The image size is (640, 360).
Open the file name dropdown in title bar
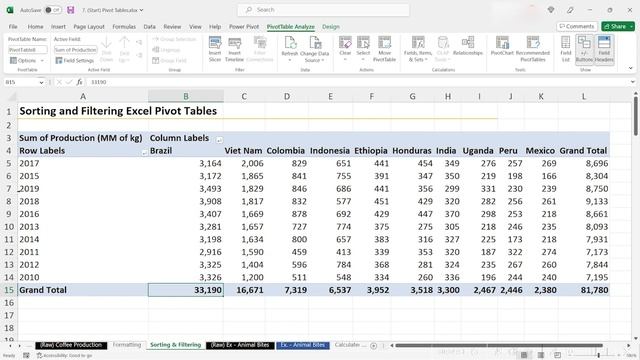pyautogui.click(x=142, y=10)
